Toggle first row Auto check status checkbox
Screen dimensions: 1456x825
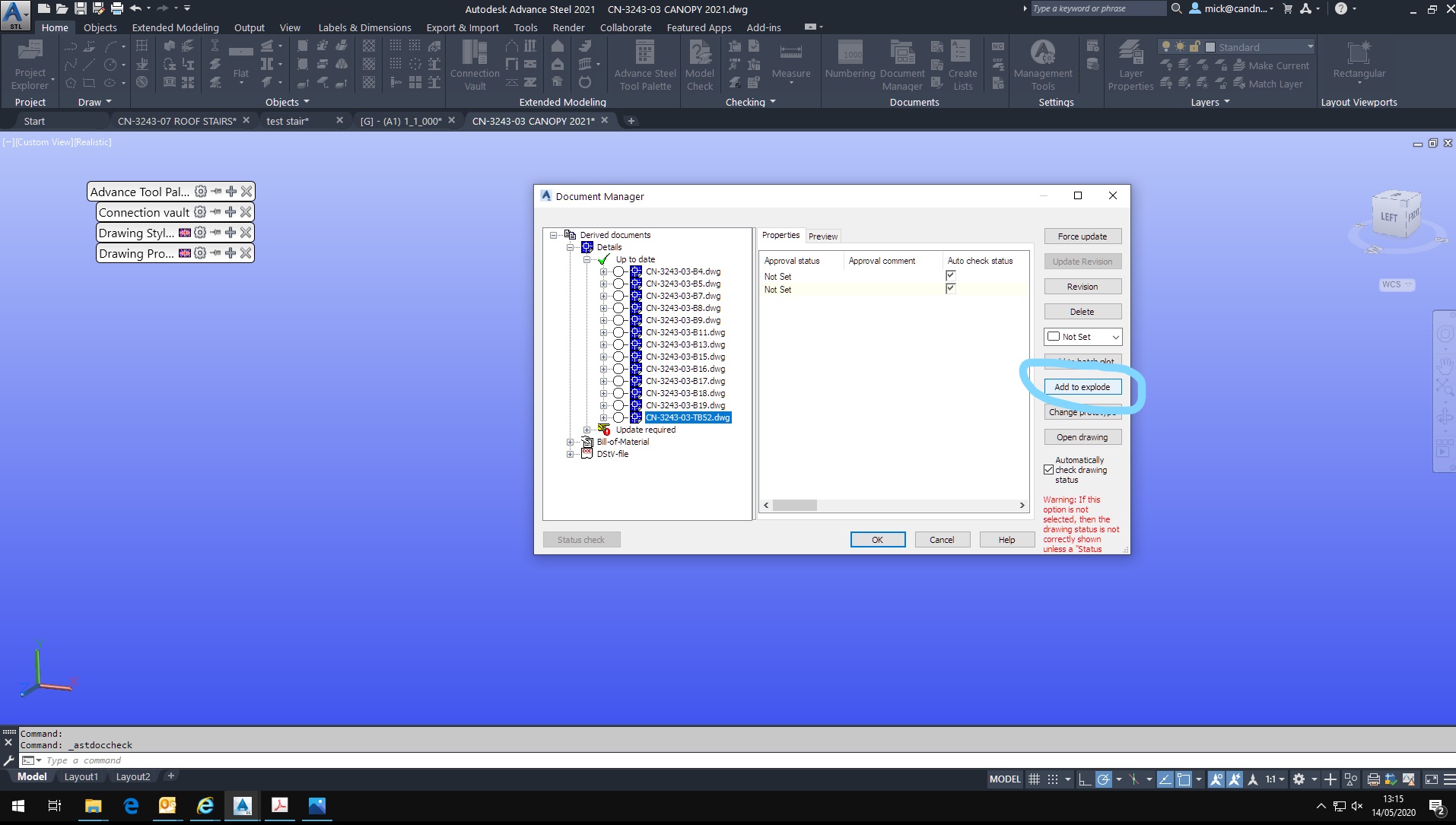pos(950,276)
